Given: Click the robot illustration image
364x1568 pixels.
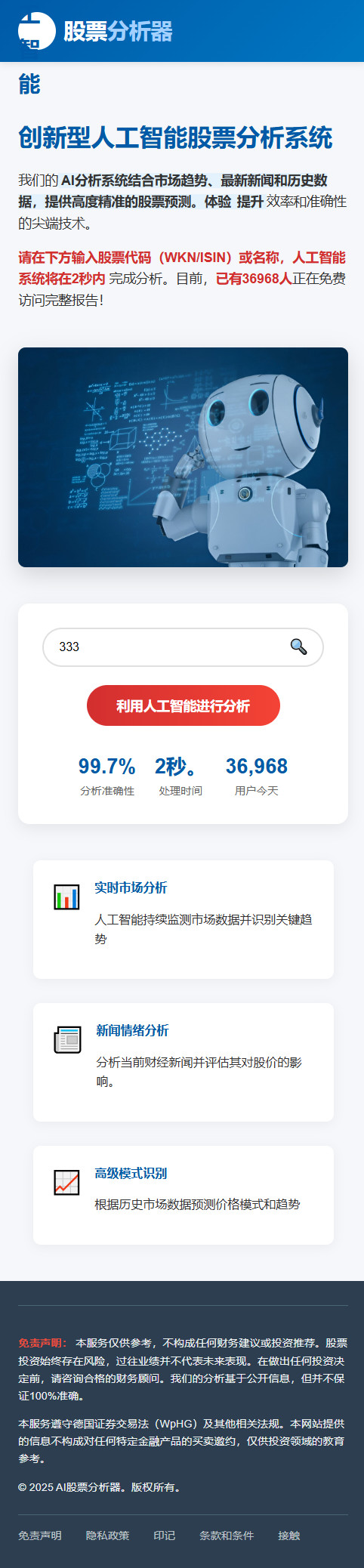Looking at the screenshot, I should tap(183, 457).
